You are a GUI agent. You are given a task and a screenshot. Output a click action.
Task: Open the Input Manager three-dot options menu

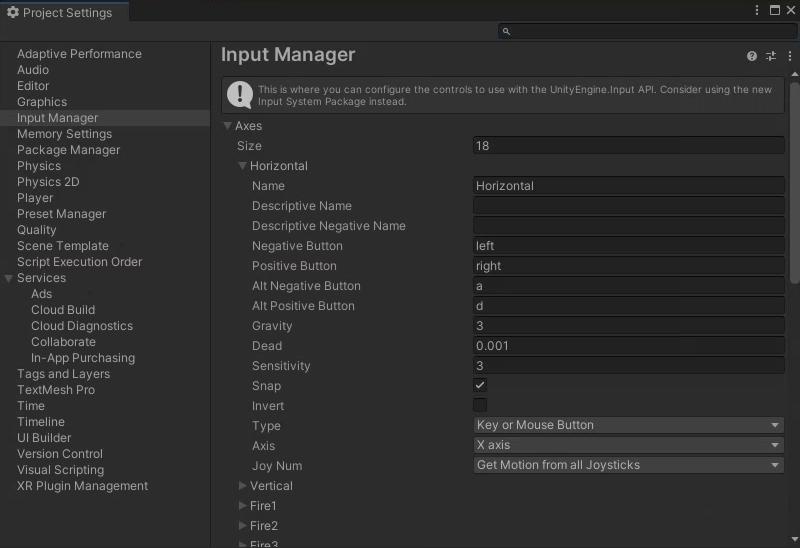(x=790, y=56)
